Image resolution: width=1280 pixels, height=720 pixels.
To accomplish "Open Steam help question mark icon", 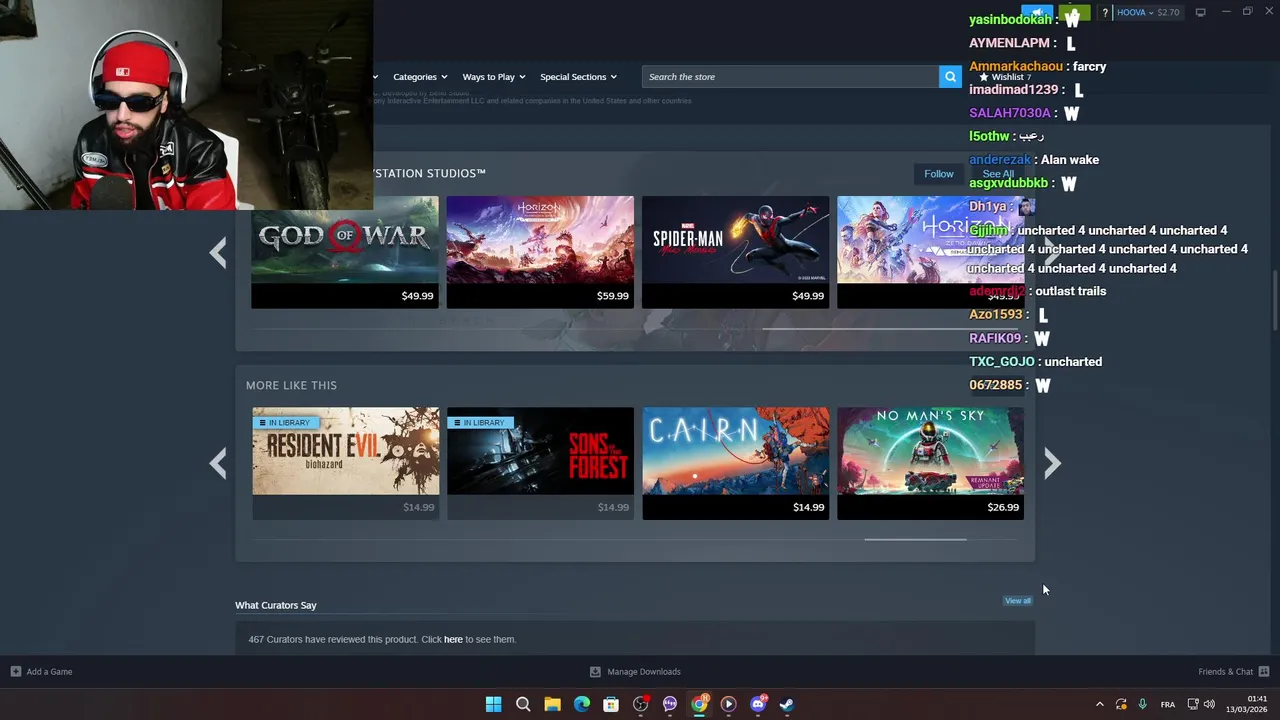I will tap(1105, 13).
